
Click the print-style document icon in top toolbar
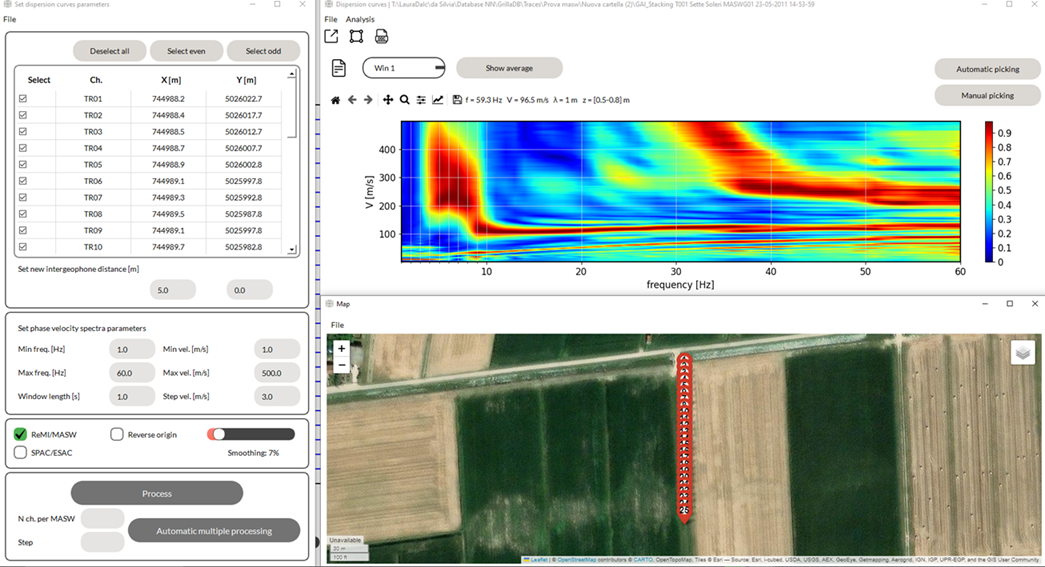tap(381, 37)
